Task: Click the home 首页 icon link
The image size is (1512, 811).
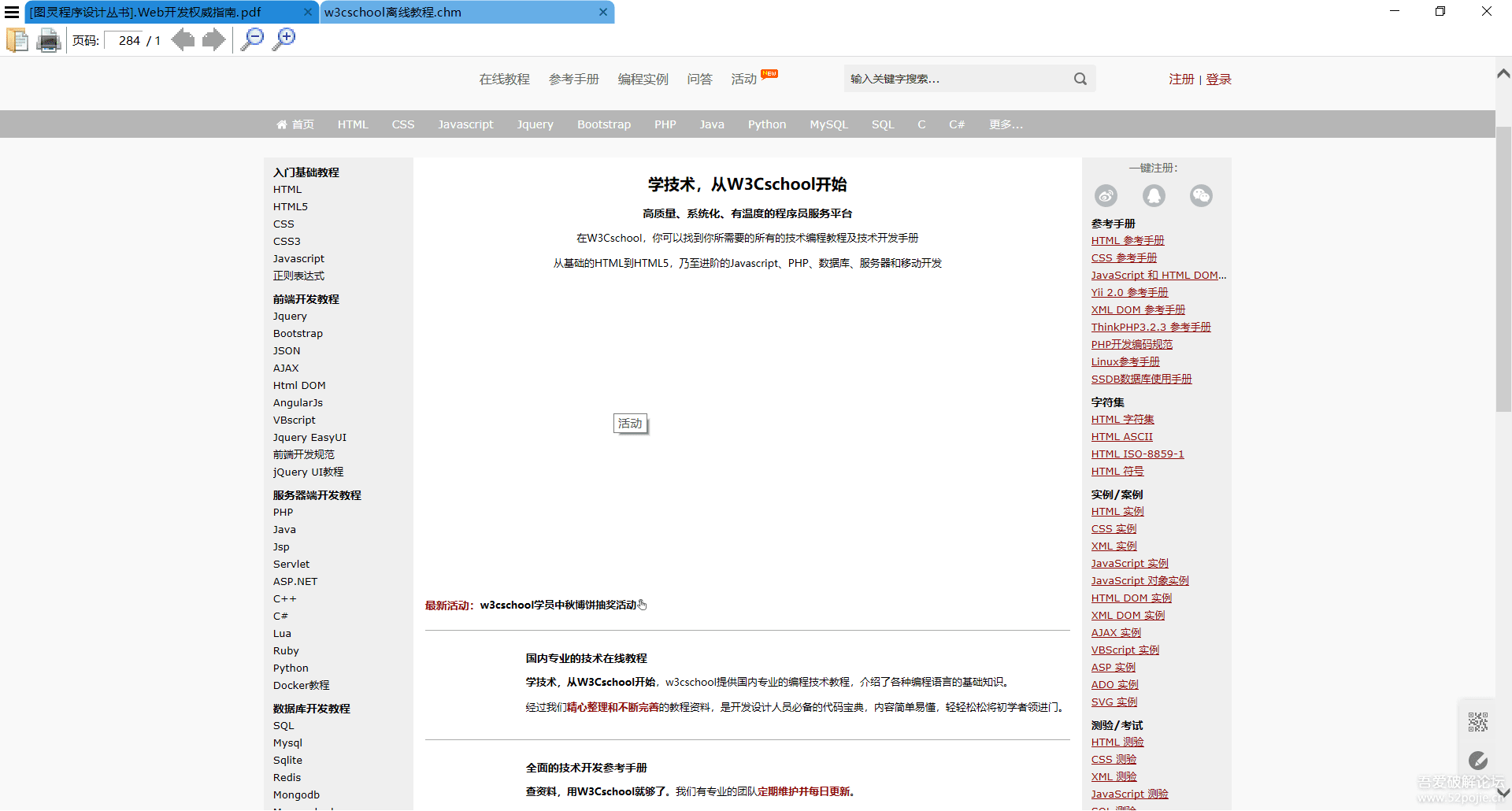Action: click(295, 124)
